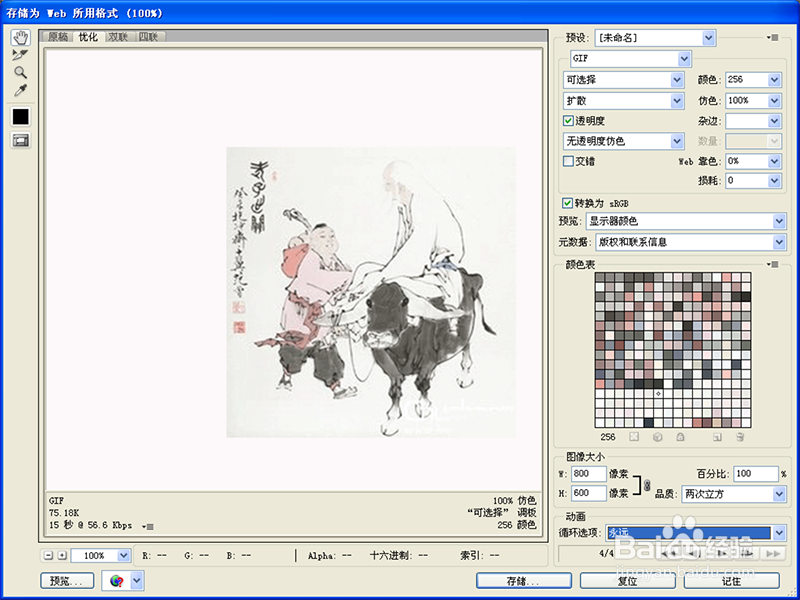Map selected colors to transparent icon
800x600 pixels.
634,437
